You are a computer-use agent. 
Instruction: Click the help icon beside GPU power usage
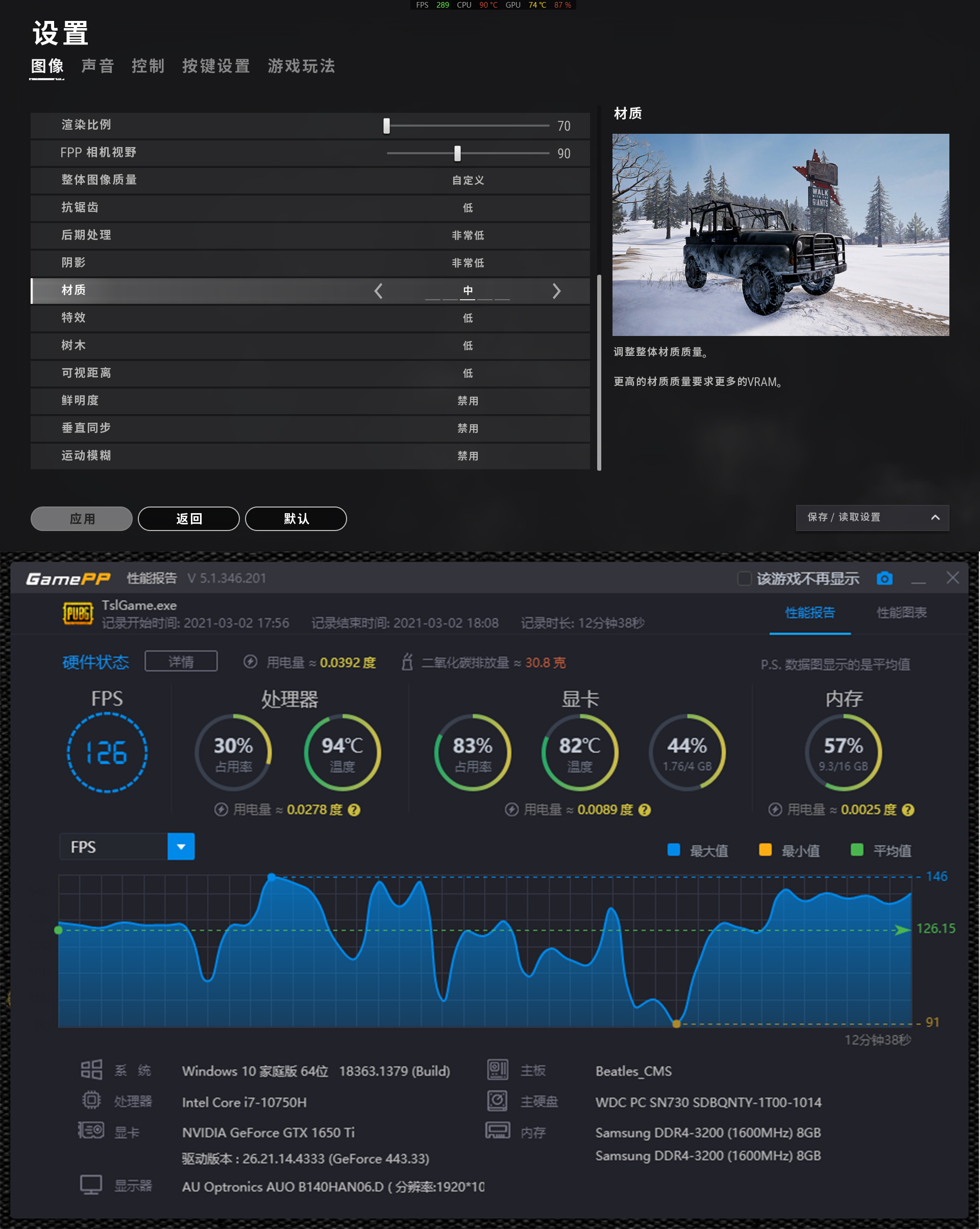(645, 810)
